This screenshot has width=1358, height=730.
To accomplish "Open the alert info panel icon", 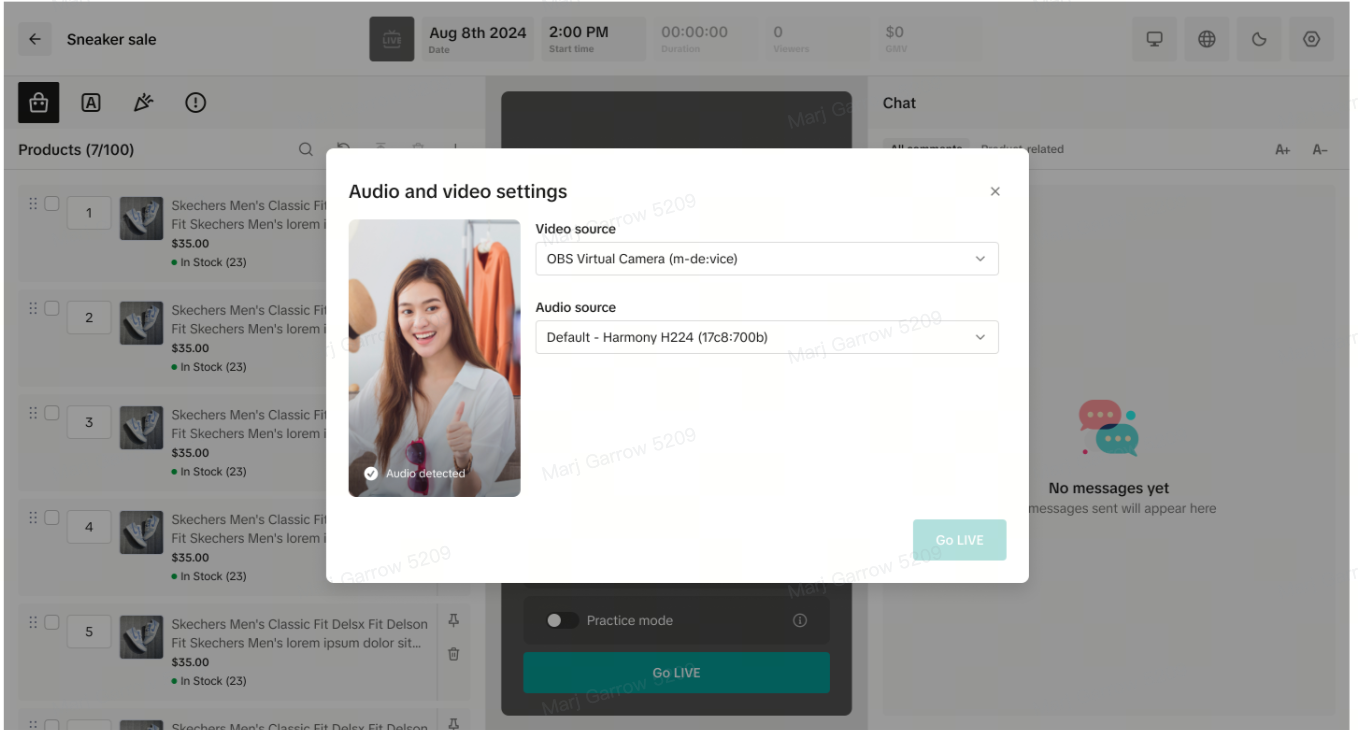I will point(196,102).
